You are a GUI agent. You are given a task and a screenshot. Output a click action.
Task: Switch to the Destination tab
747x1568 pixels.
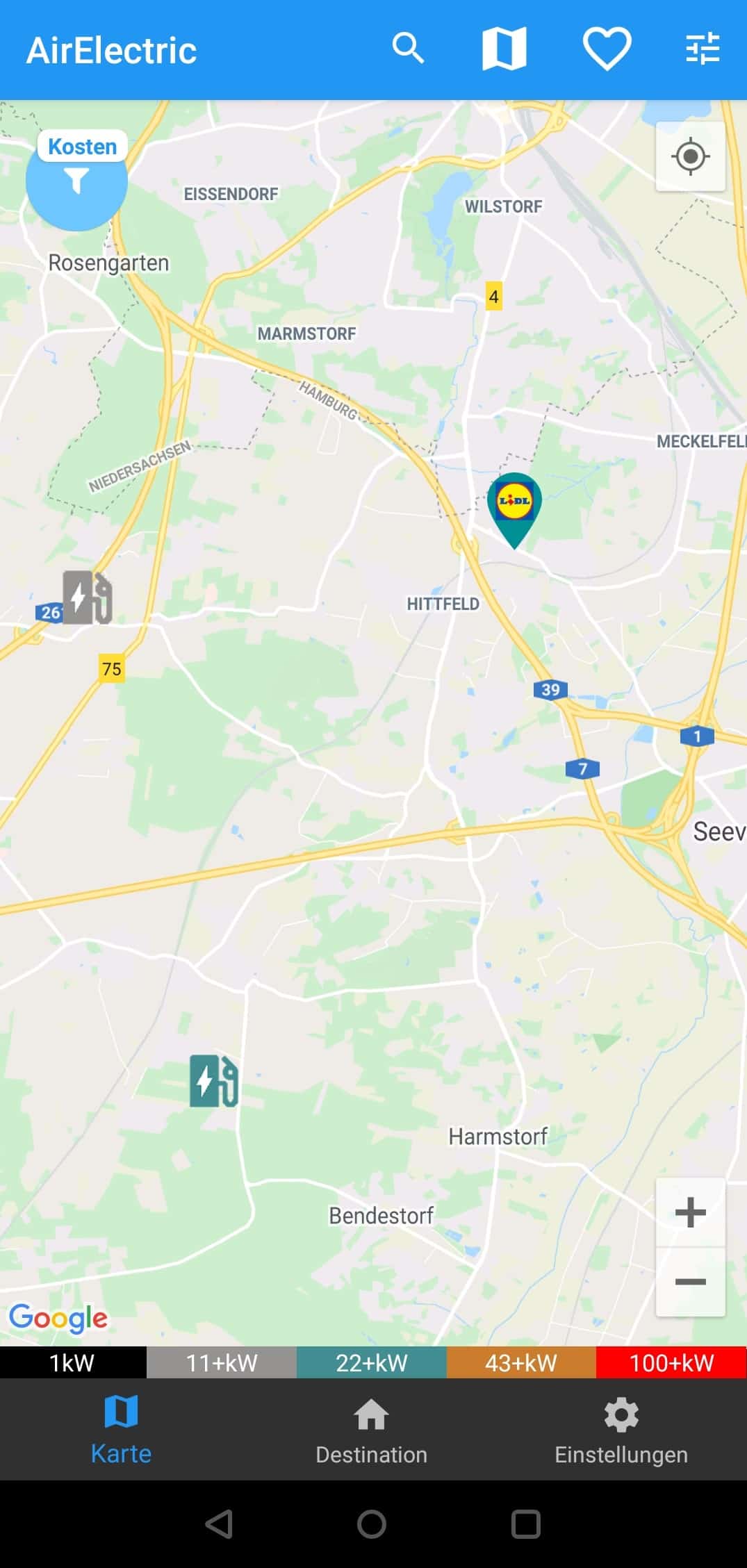pos(371,1430)
